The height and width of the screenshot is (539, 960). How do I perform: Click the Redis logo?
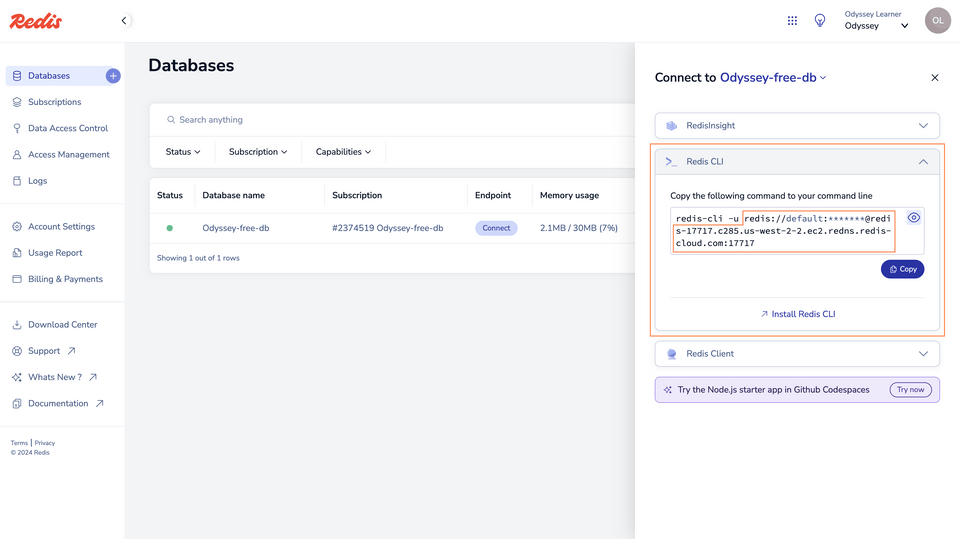(36, 21)
